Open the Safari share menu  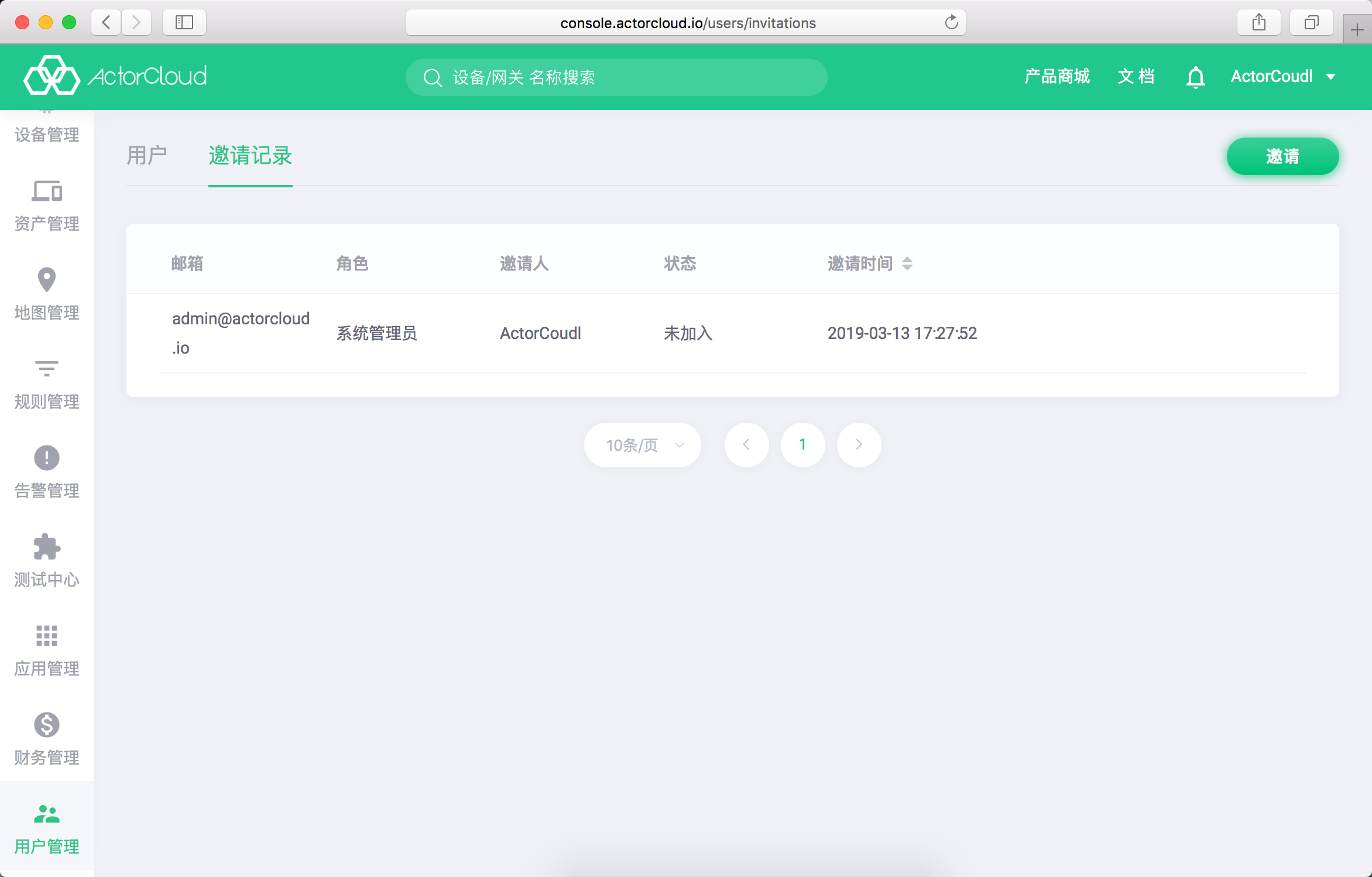pos(1259,22)
